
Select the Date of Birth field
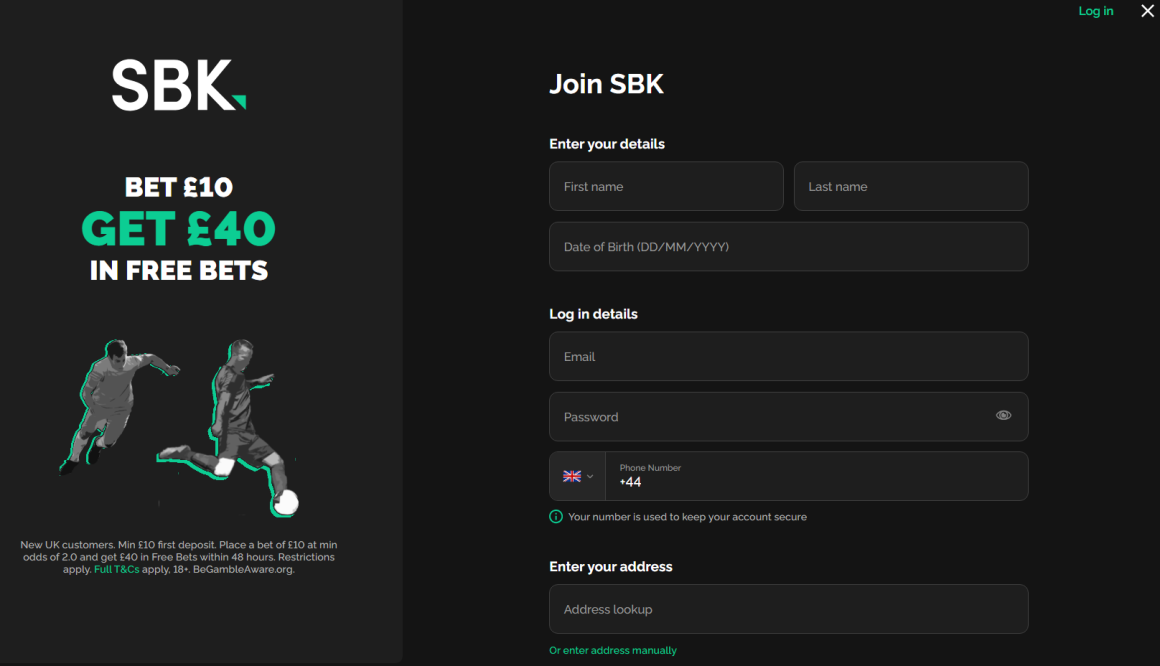tap(788, 246)
